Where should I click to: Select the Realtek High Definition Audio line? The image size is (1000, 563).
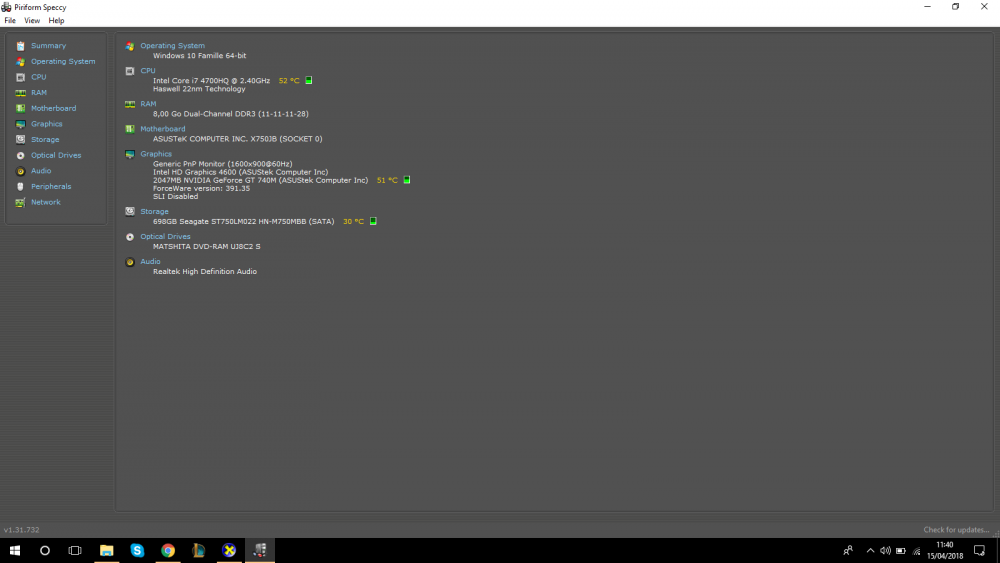point(205,272)
